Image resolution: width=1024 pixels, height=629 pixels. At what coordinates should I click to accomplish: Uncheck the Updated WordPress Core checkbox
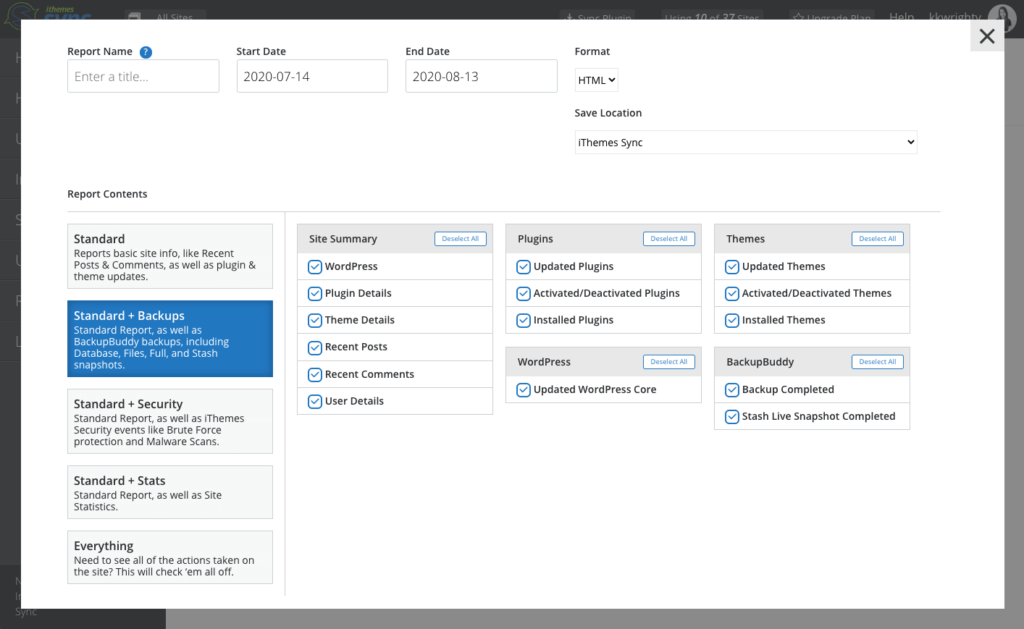[x=523, y=389]
